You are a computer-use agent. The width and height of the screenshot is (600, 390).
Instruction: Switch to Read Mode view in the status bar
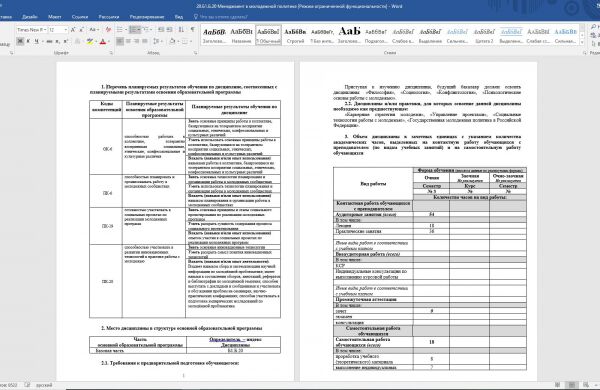[x=558, y=385]
